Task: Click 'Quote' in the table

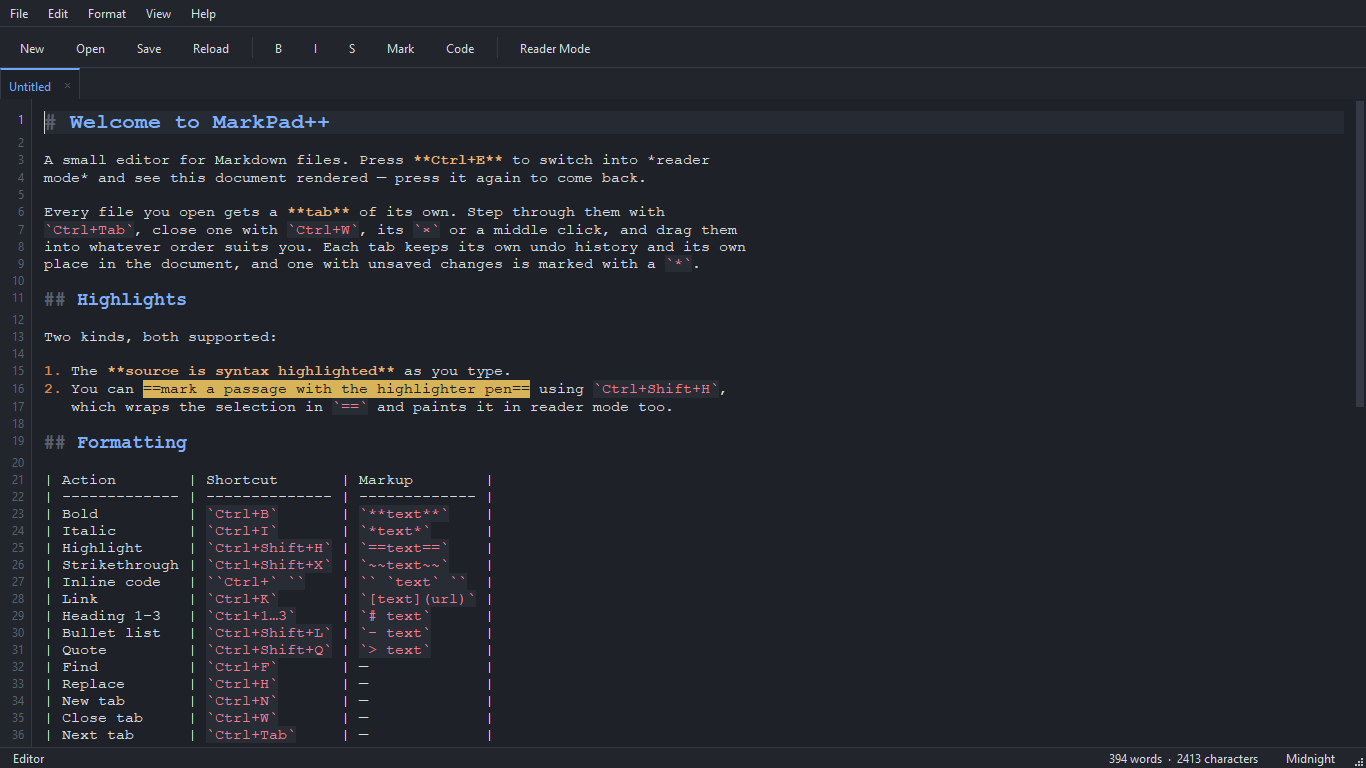Action: coord(84,650)
